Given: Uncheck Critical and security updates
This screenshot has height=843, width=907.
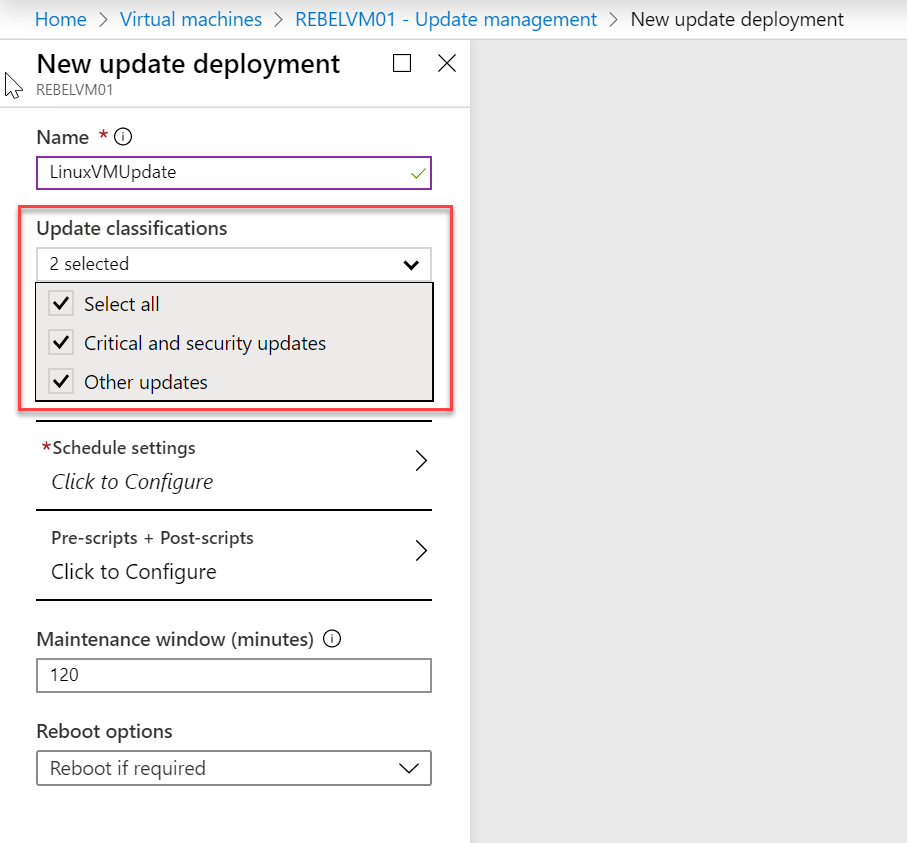Looking at the screenshot, I should [61, 343].
